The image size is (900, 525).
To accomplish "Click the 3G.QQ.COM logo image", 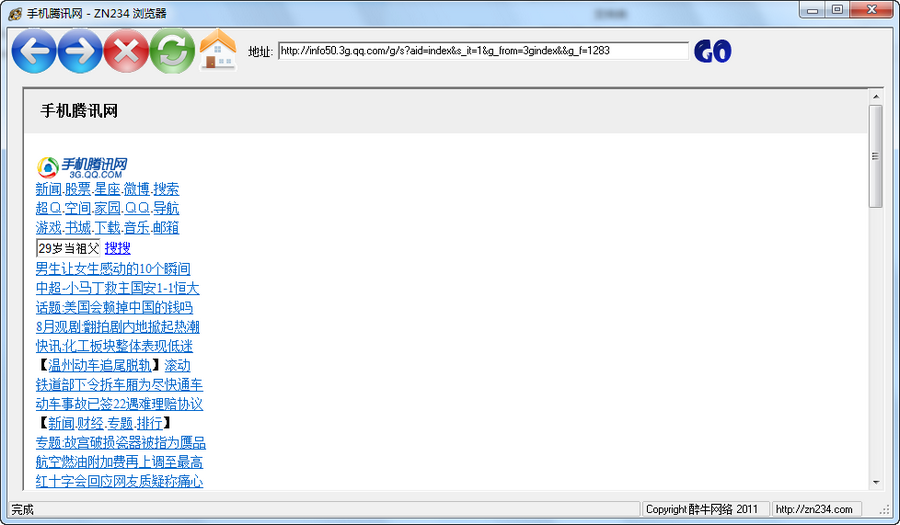I will (82, 167).
